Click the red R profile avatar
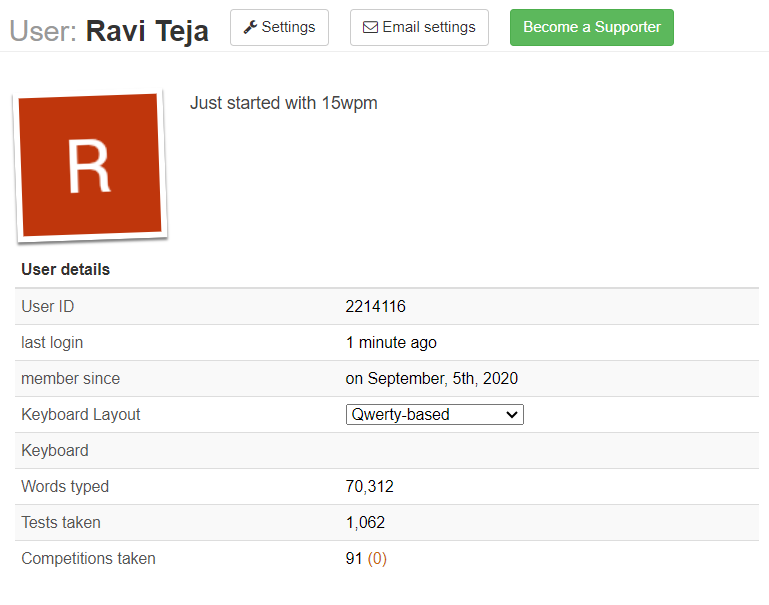The width and height of the screenshot is (769, 605). coord(91,165)
